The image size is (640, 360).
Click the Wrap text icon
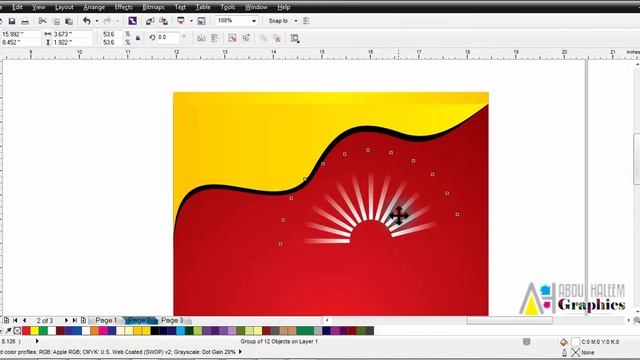click(x=295, y=38)
